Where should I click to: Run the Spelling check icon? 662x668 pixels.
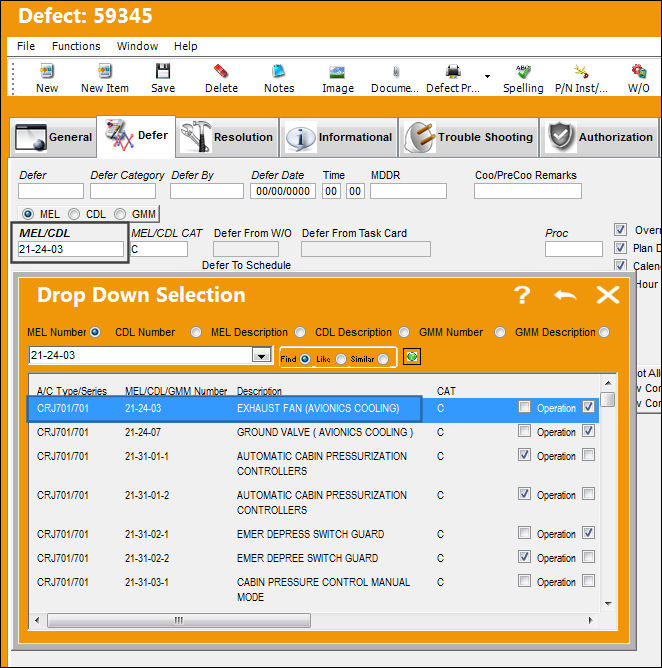(523, 71)
